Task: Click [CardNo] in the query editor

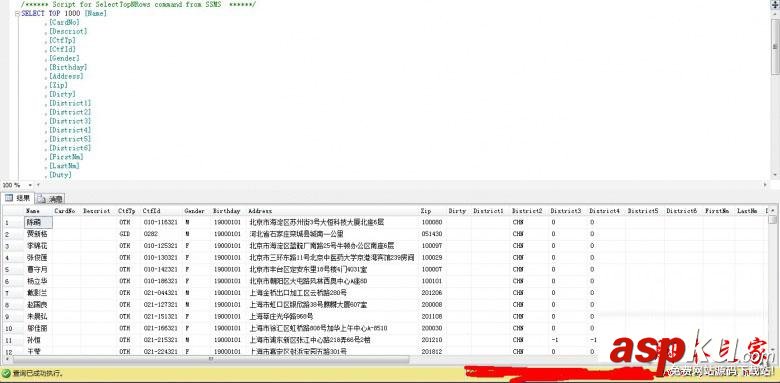Action: tap(64, 22)
